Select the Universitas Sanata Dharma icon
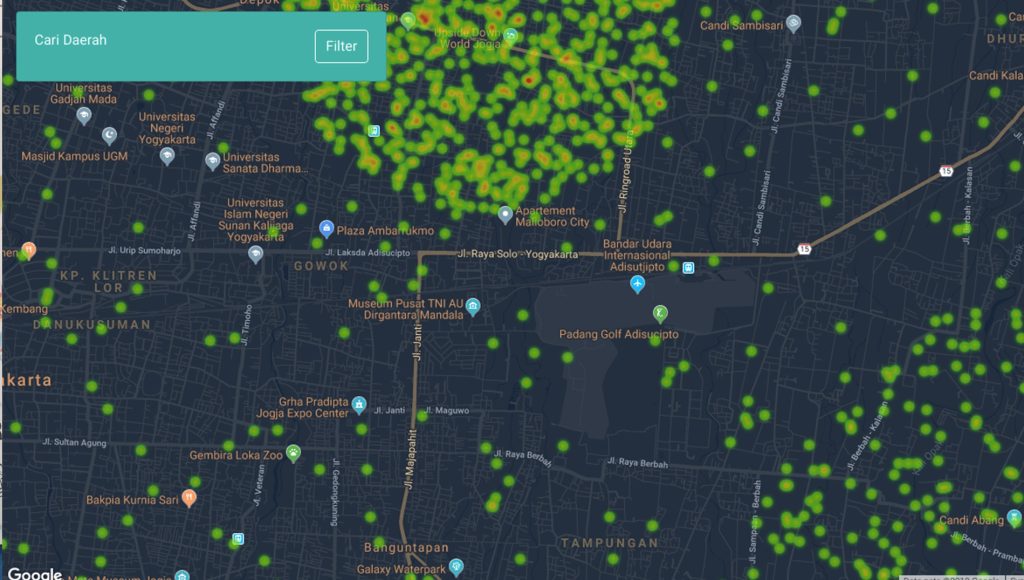The width and height of the screenshot is (1024, 580). point(212,161)
